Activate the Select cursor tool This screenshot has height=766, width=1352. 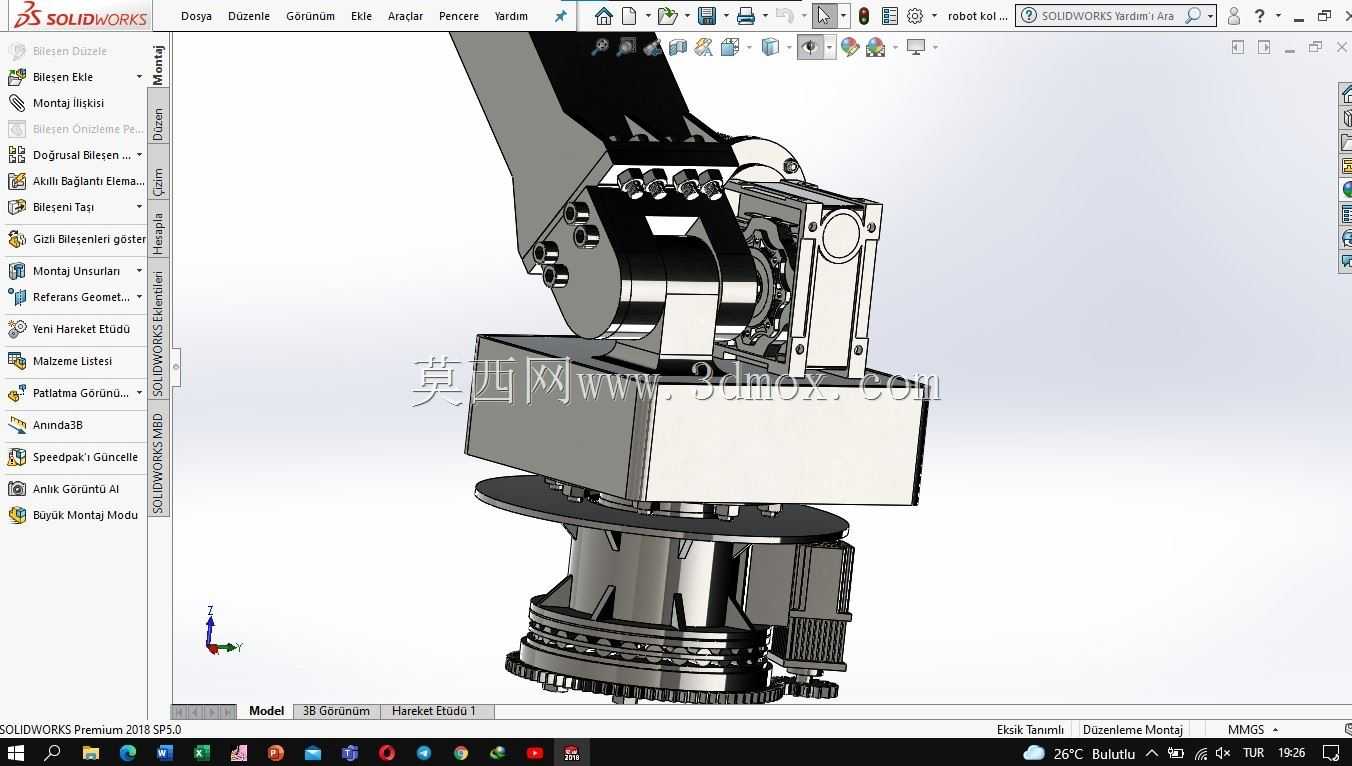pos(823,16)
